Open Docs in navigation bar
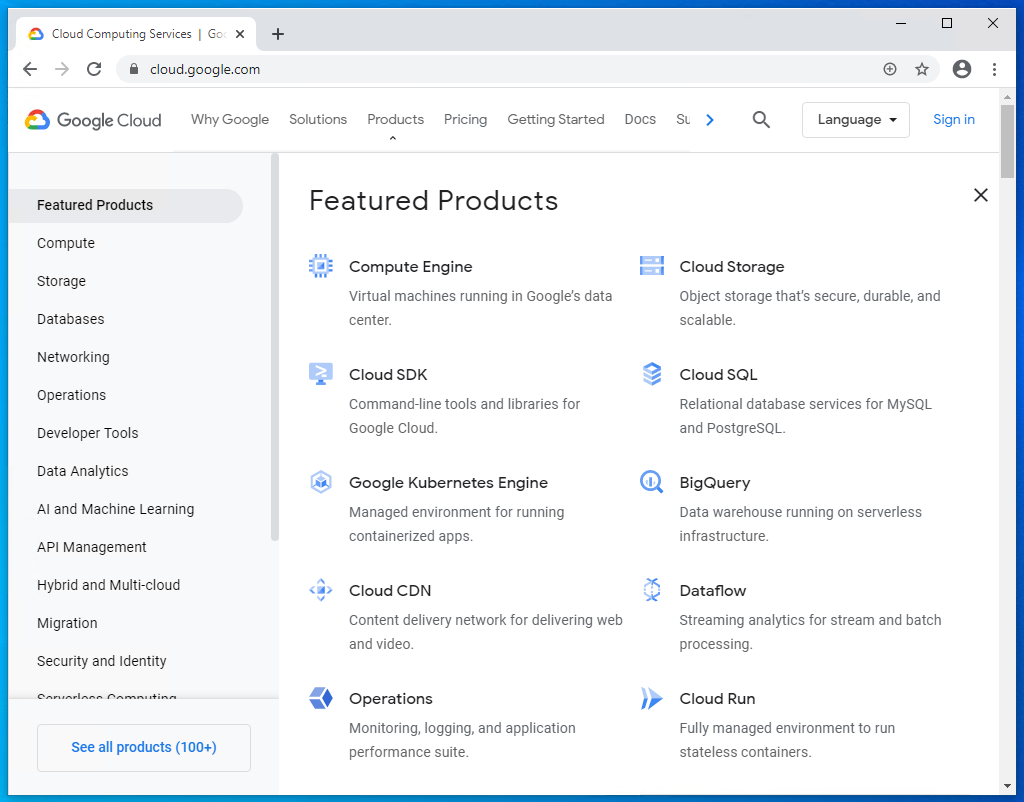This screenshot has height=802, width=1024. [x=640, y=120]
